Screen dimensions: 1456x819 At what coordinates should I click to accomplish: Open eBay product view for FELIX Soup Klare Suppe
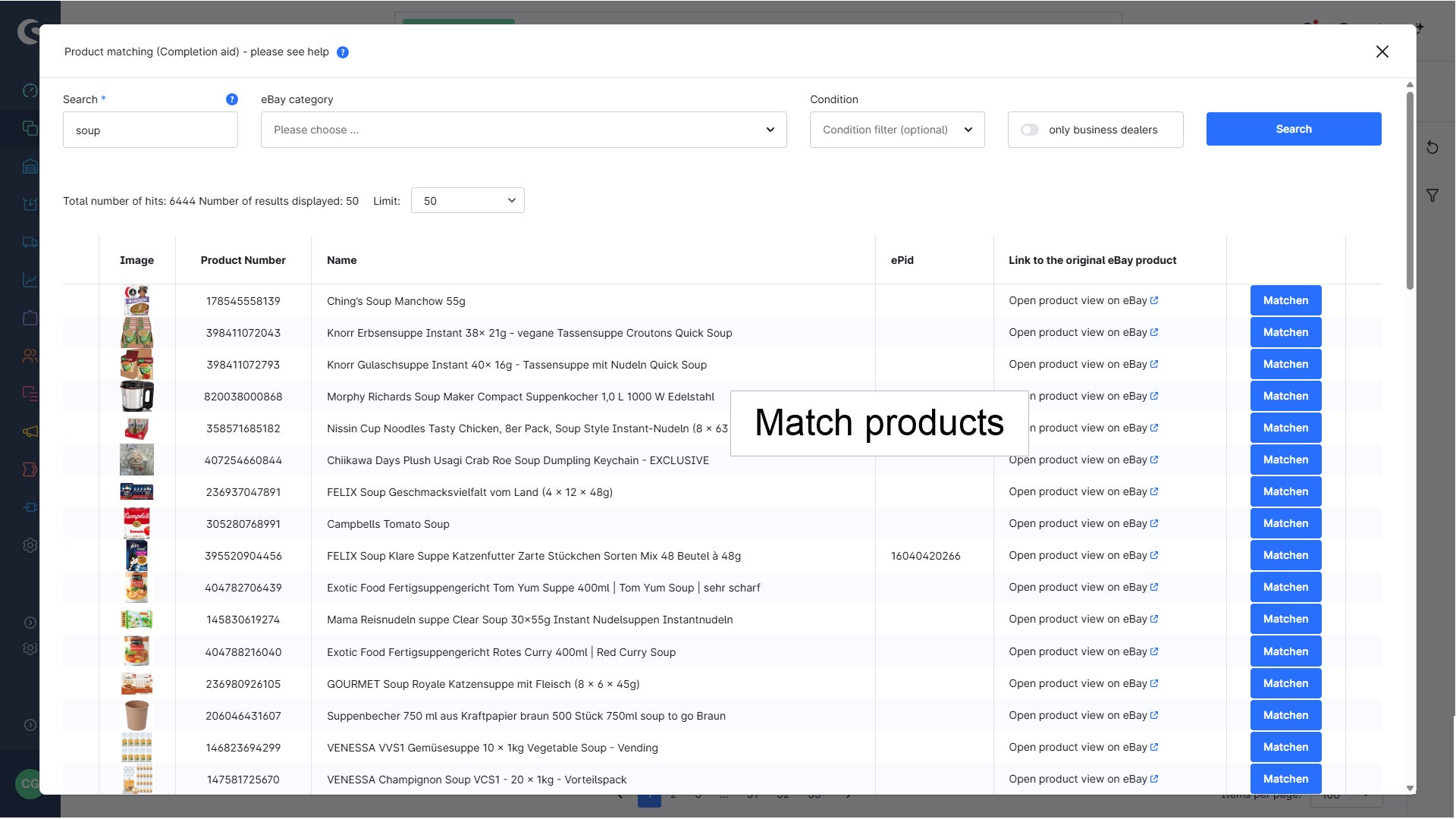click(x=1083, y=555)
